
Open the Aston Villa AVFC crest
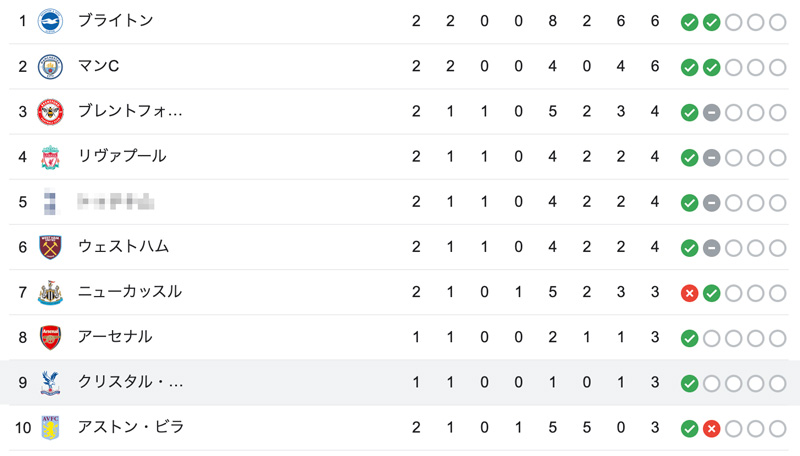click(x=50, y=428)
